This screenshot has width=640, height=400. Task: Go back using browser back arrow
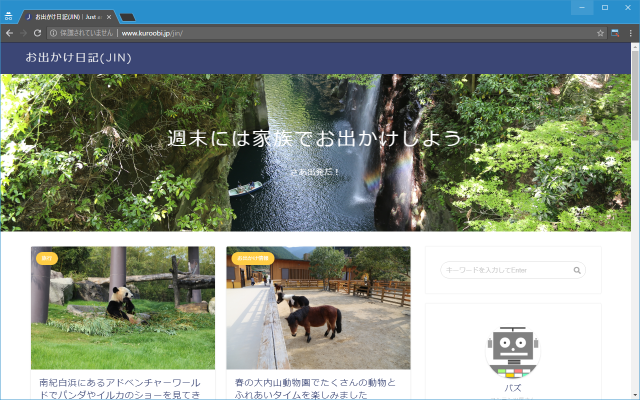[x=9, y=33]
